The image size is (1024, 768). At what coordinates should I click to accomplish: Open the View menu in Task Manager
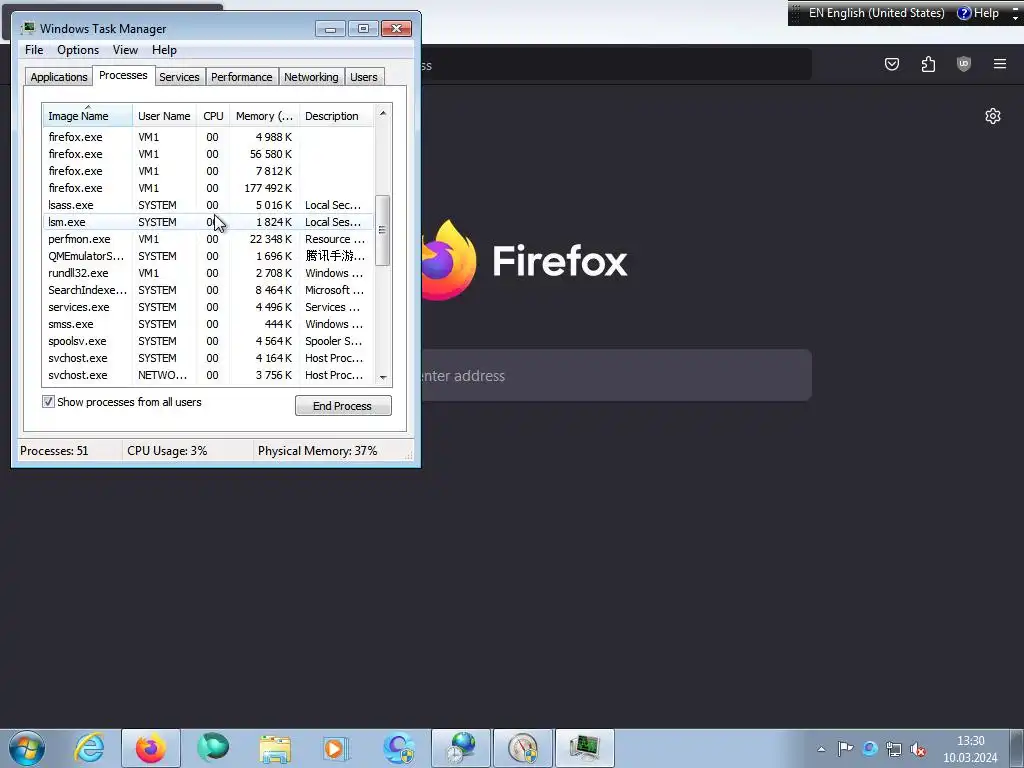[x=125, y=50]
